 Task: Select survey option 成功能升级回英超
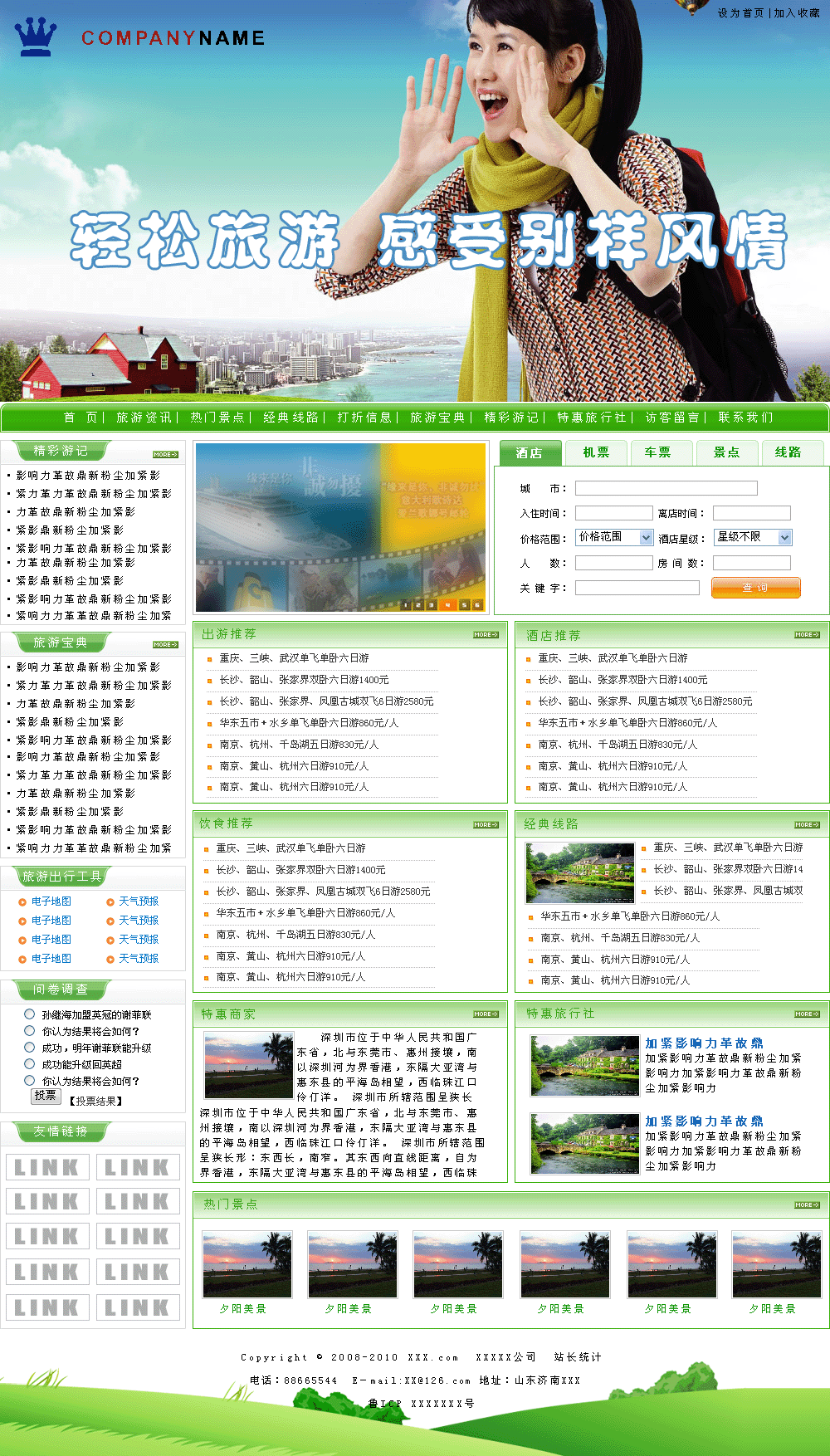[30, 1064]
